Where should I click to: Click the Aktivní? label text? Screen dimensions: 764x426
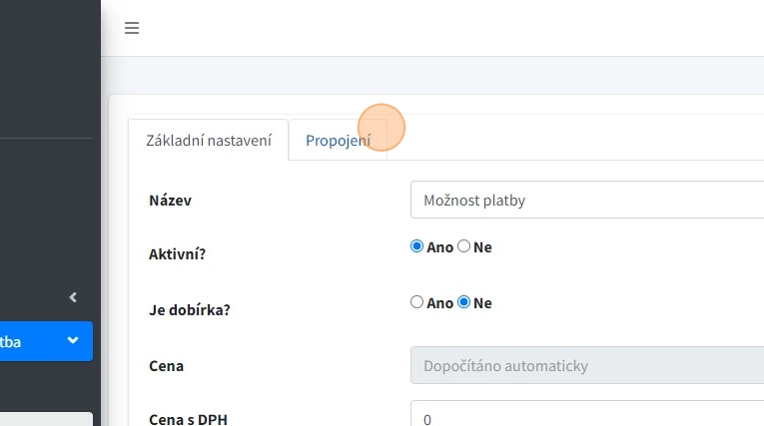pyautogui.click(x=177, y=254)
